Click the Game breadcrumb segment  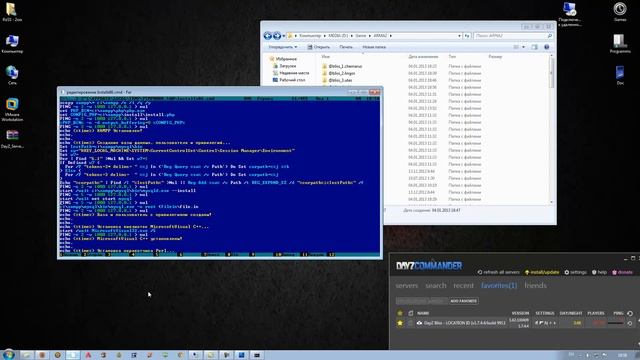[361, 36]
